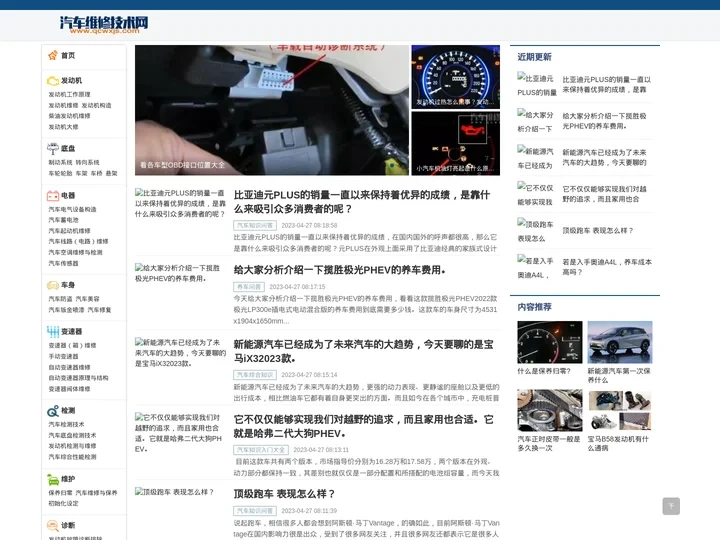The image size is (720, 540).
Task: Open the 发动机工作原理 link
Action: (69, 95)
